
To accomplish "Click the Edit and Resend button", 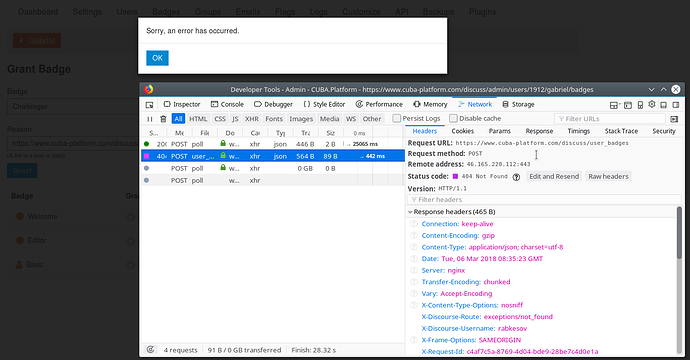I will tap(554, 176).
